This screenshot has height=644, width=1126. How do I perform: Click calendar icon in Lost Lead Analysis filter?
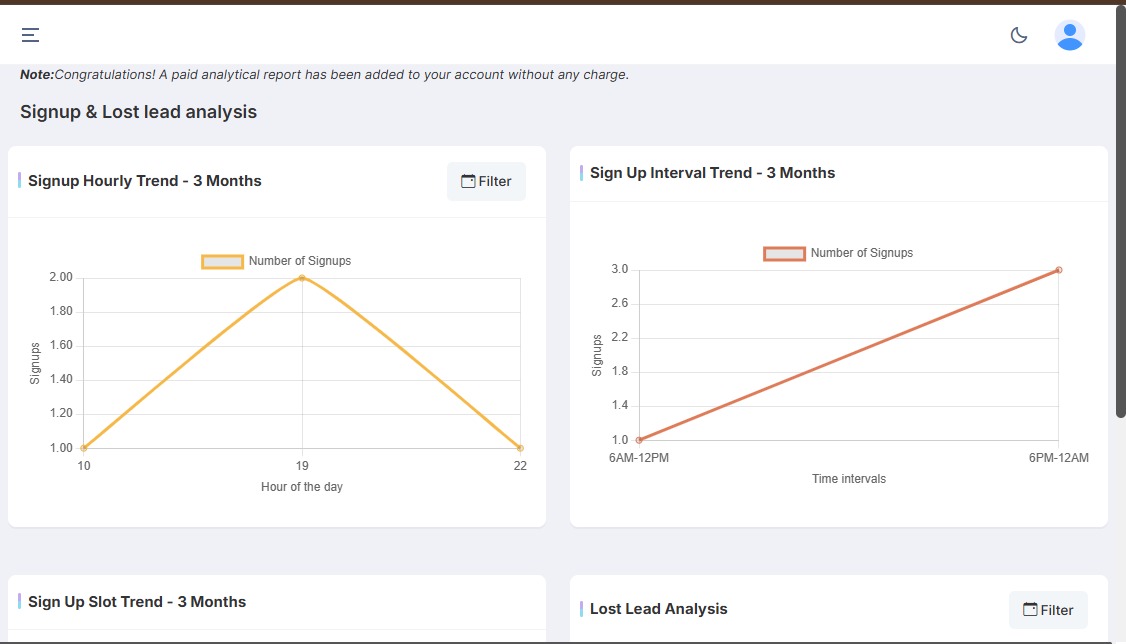tap(1029, 610)
